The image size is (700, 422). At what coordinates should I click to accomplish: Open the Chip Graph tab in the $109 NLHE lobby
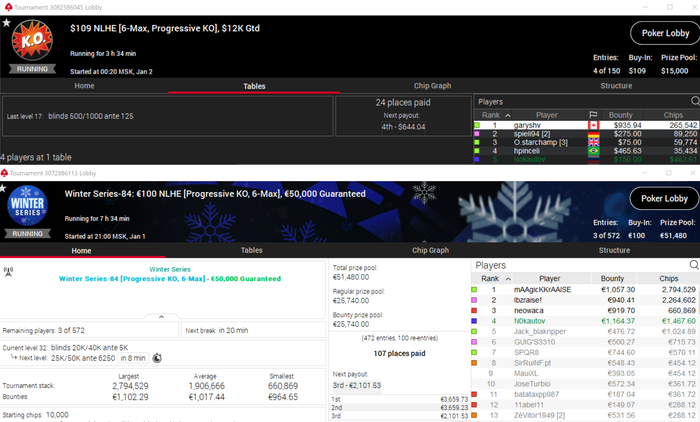(432, 86)
